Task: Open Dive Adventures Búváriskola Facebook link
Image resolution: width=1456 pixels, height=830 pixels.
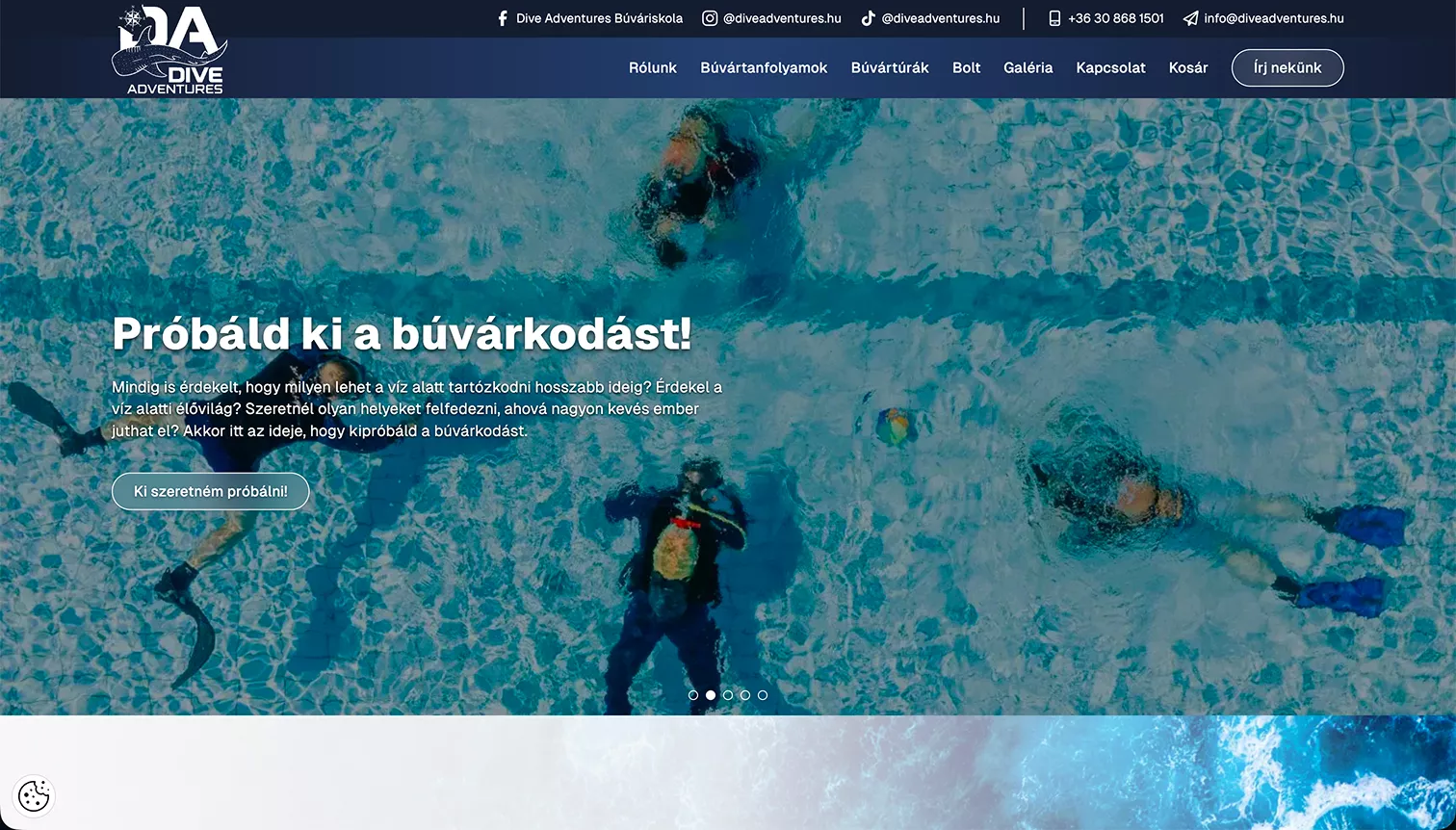Action: pos(599,18)
